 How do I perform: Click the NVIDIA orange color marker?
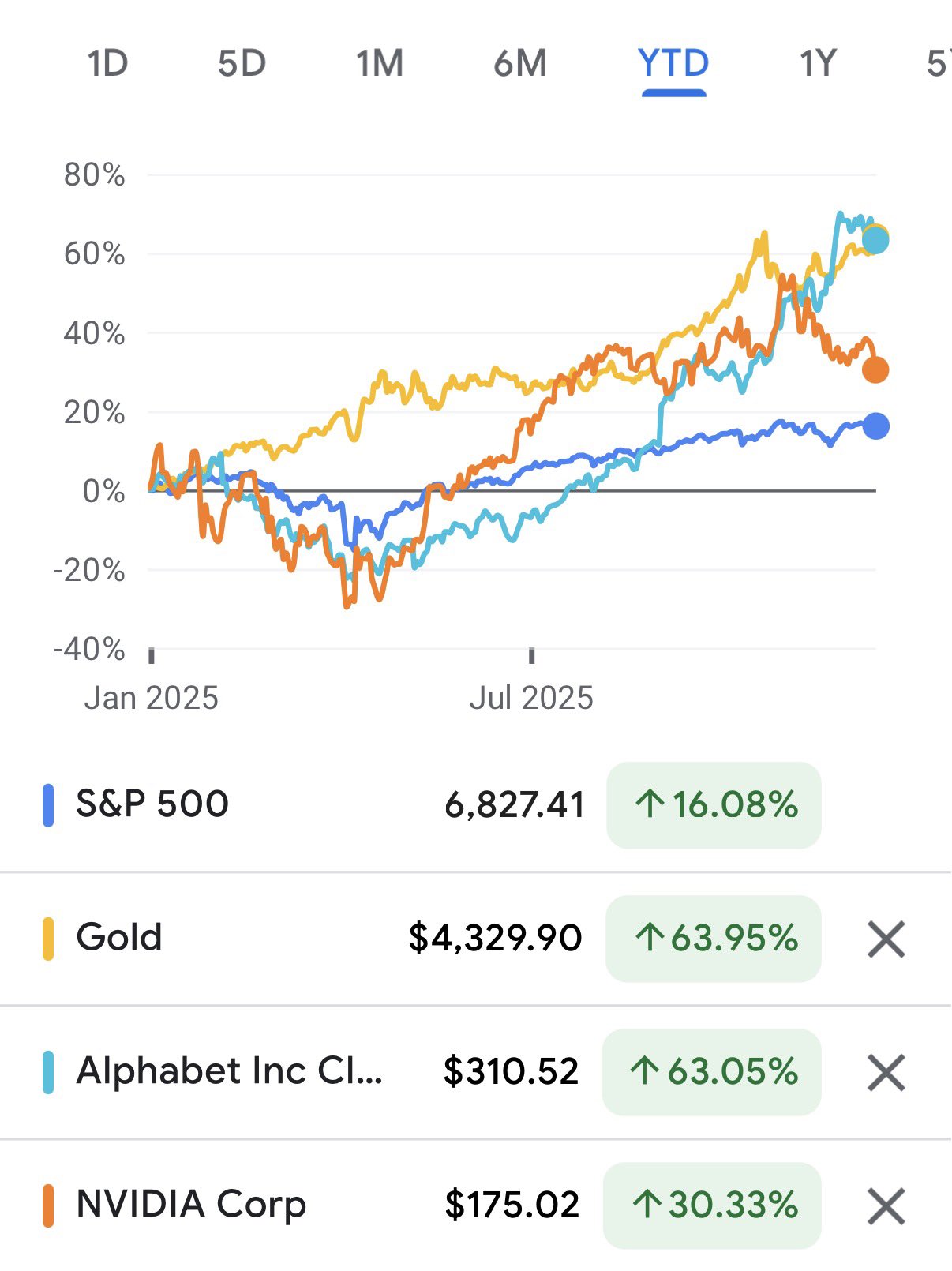48,1205
